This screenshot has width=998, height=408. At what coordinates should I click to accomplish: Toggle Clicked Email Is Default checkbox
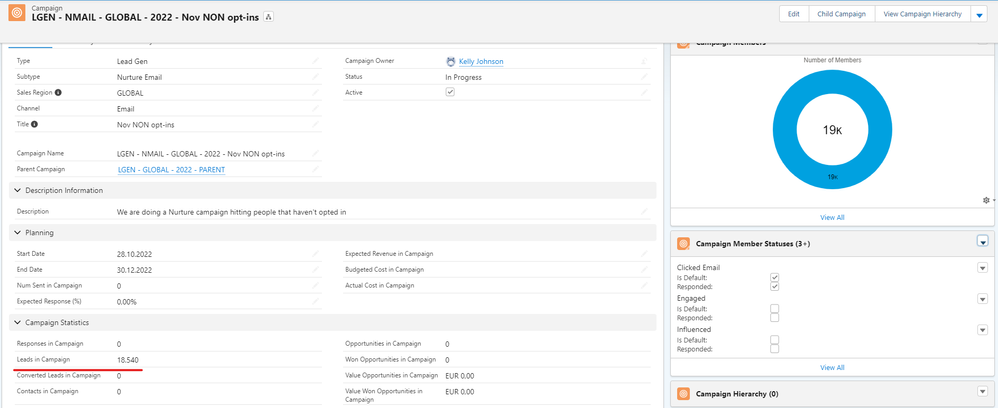775,278
